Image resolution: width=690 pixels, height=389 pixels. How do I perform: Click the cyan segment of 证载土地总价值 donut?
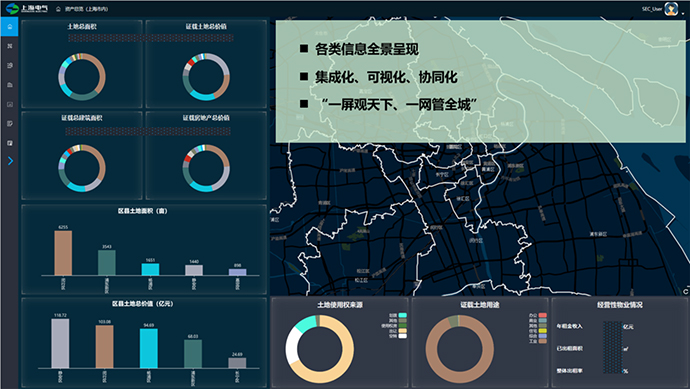(202, 96)
